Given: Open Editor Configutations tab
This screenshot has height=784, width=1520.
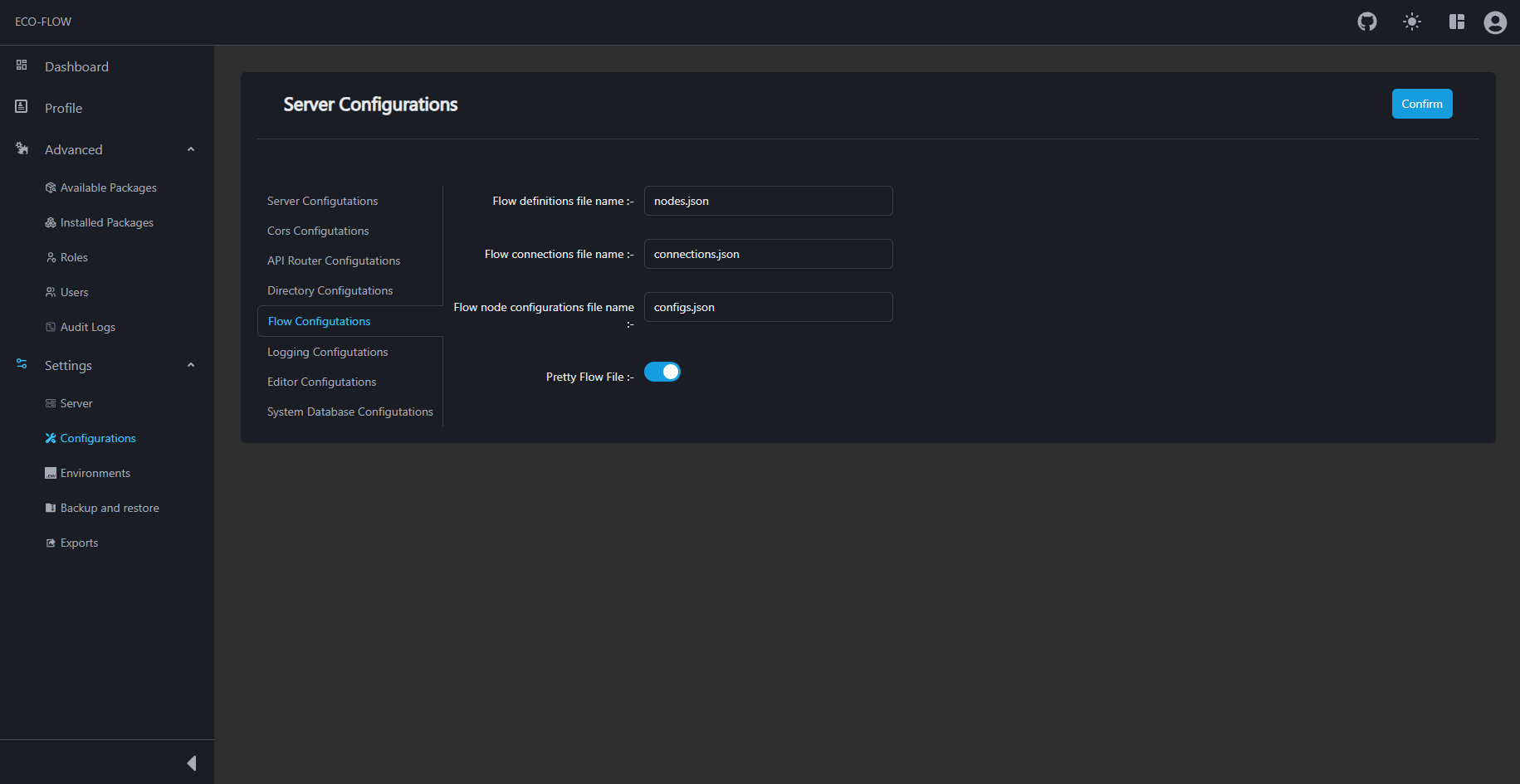Looking at the screenshot, I should coord(321,382).
